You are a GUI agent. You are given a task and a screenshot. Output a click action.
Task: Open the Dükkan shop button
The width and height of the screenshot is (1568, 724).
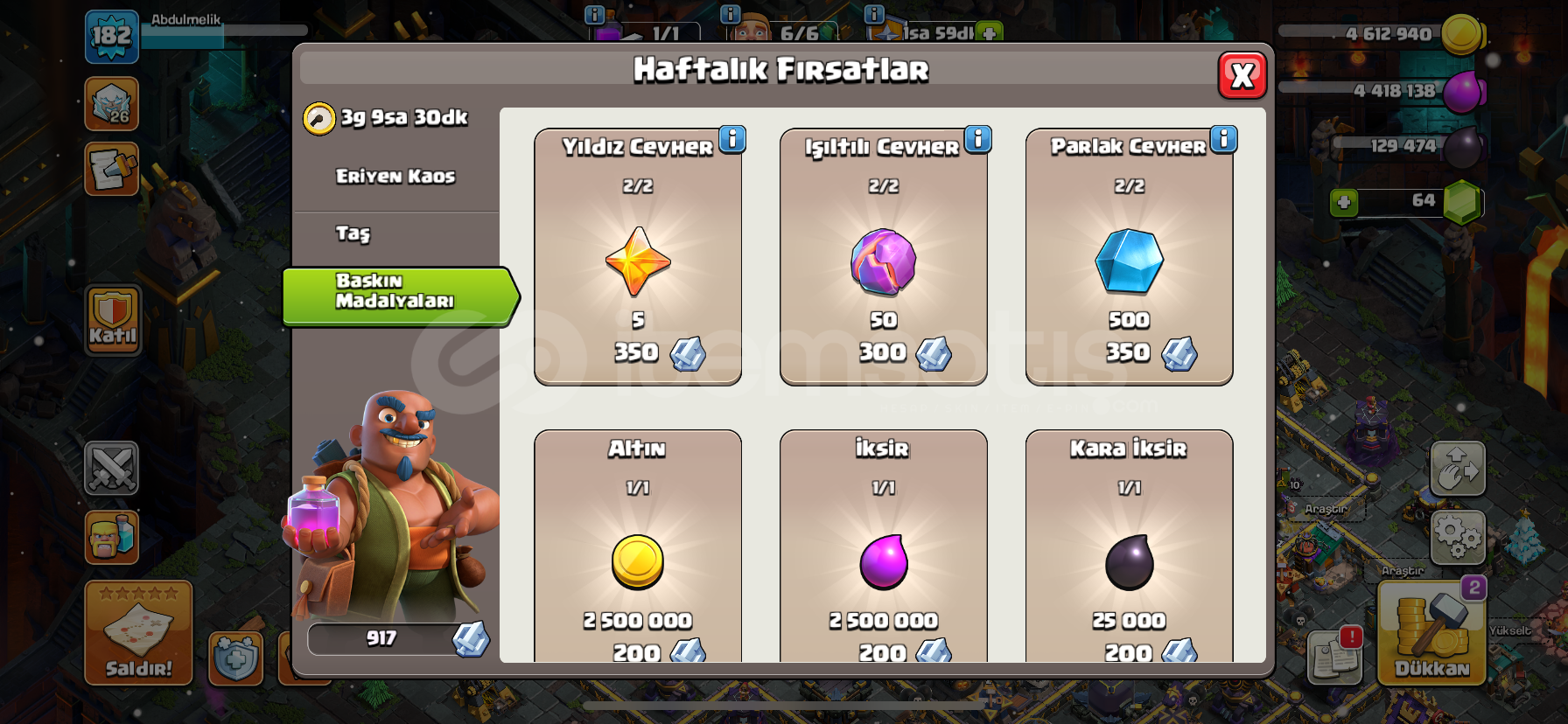(x=1431, y=632)
